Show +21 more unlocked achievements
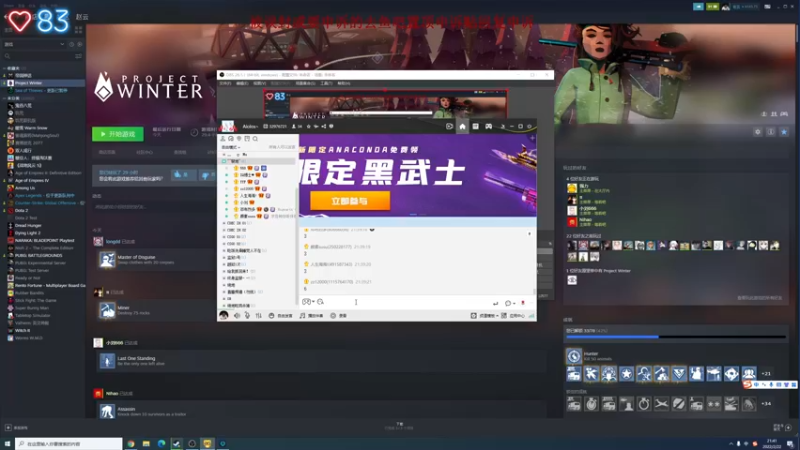Image resolution: width=800 pixels, height=450 pixels. 766,373
